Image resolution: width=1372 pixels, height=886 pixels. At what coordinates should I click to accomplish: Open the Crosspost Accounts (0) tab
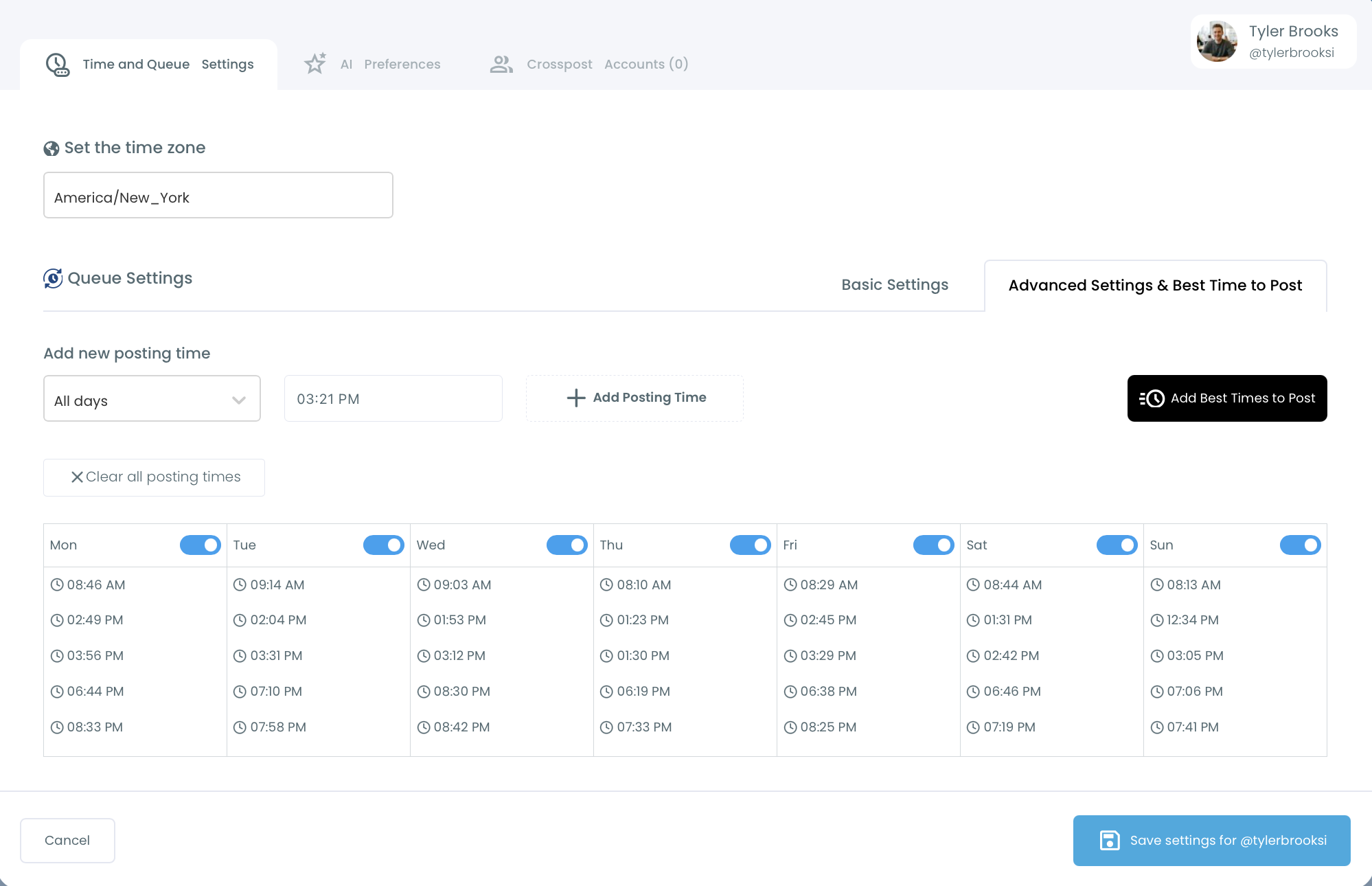pos(588,65)
